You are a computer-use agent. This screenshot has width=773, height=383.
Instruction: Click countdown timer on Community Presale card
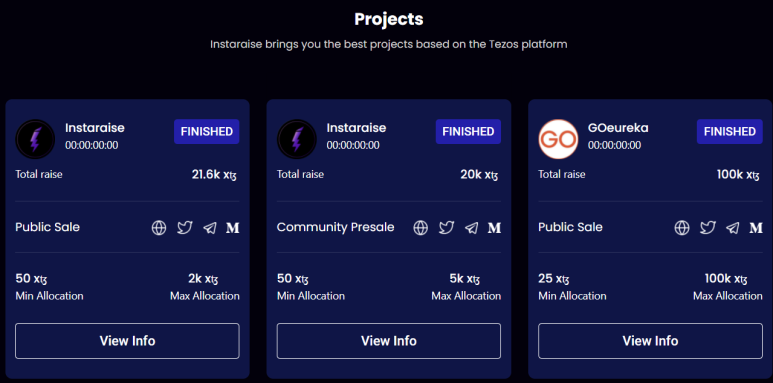click(353, 146)
